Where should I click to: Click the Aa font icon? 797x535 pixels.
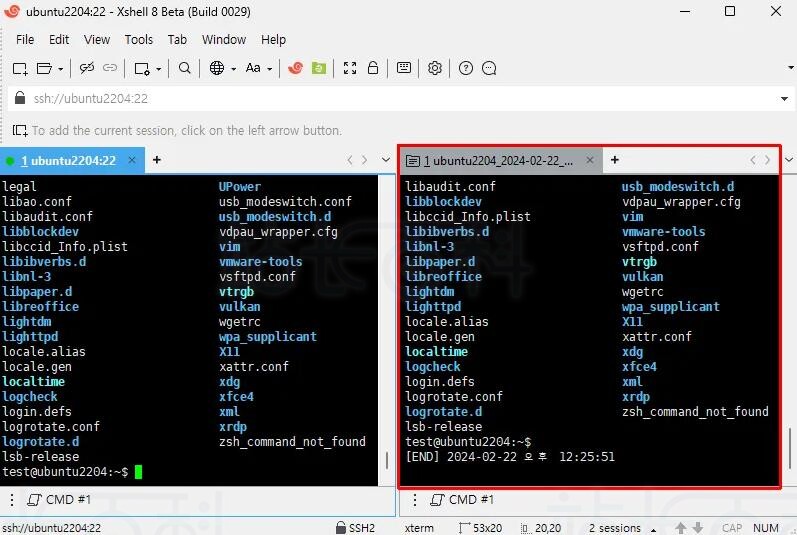pos(253,68)
